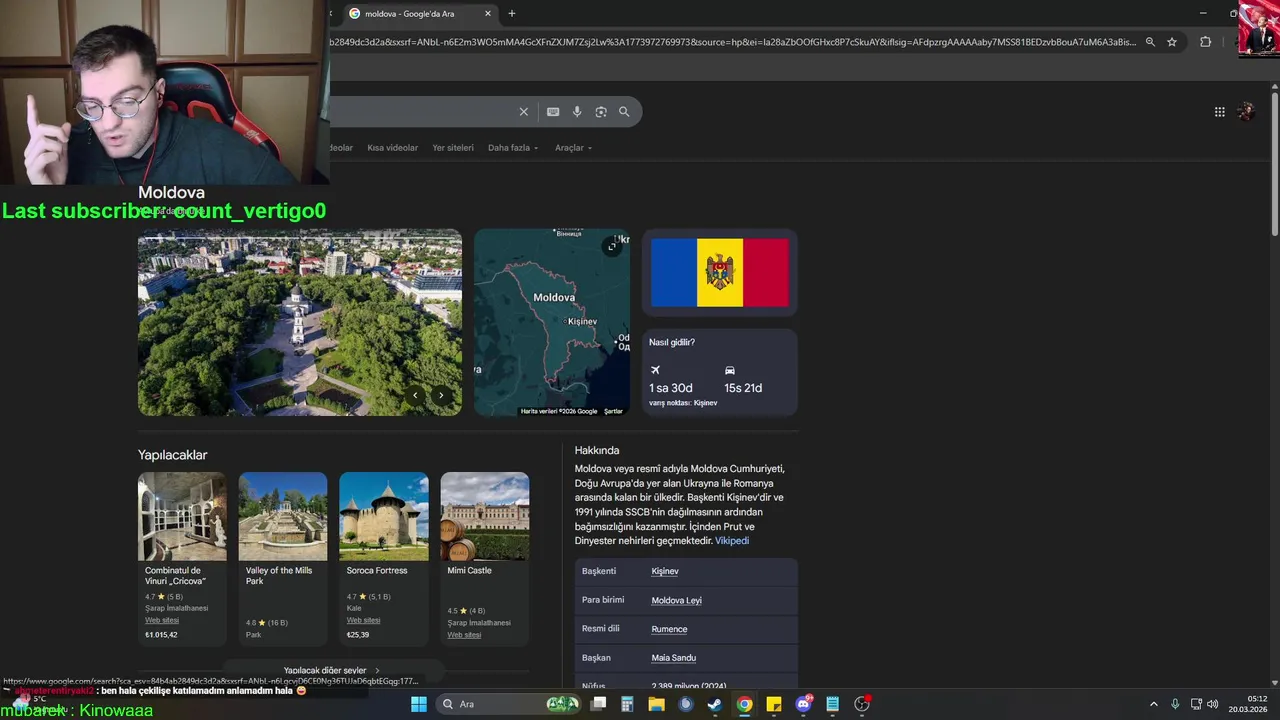Click the Windows taskbar Ara search box
1280x720 pixels.
click(508, 704)
